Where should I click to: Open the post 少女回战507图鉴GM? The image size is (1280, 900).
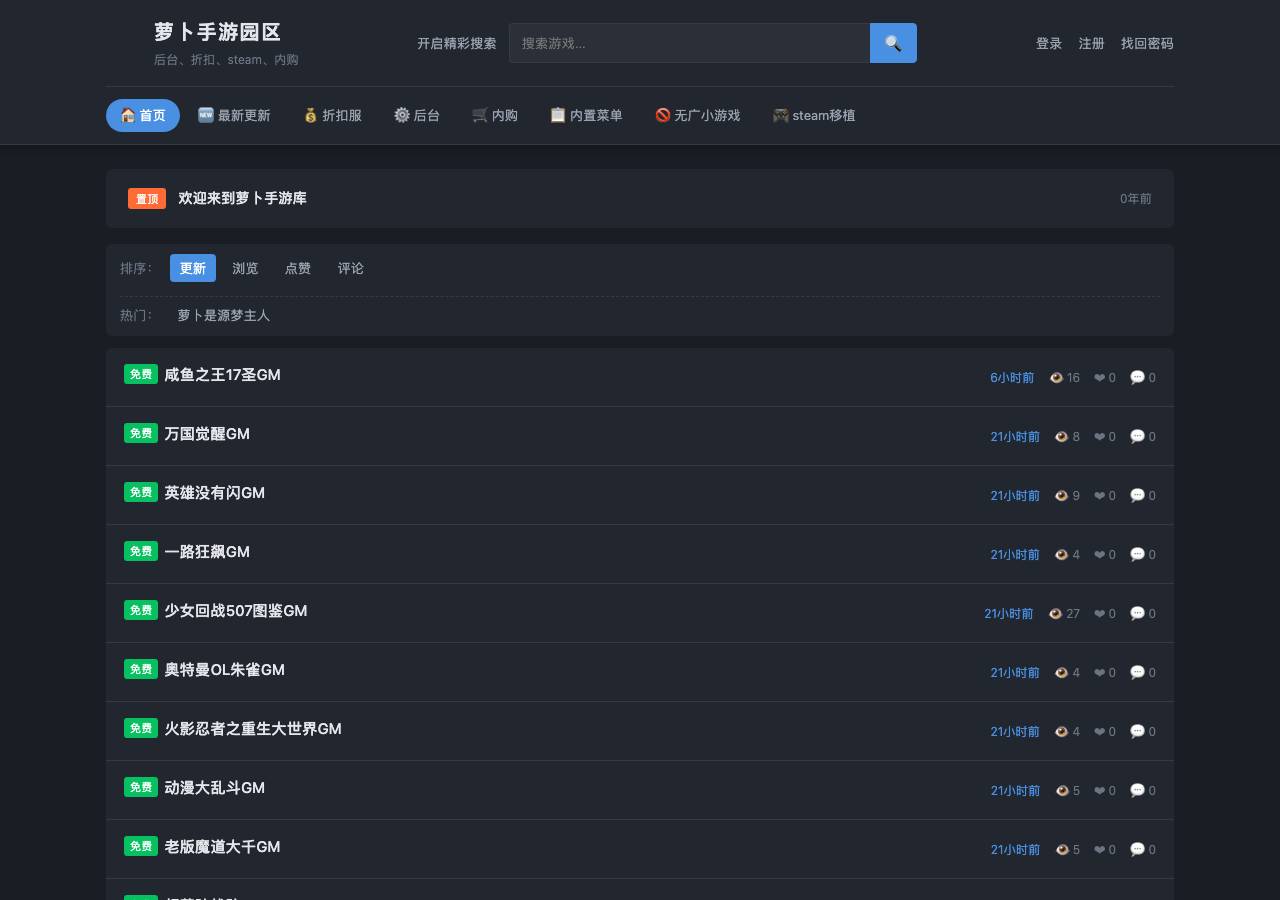pos(236,611)
